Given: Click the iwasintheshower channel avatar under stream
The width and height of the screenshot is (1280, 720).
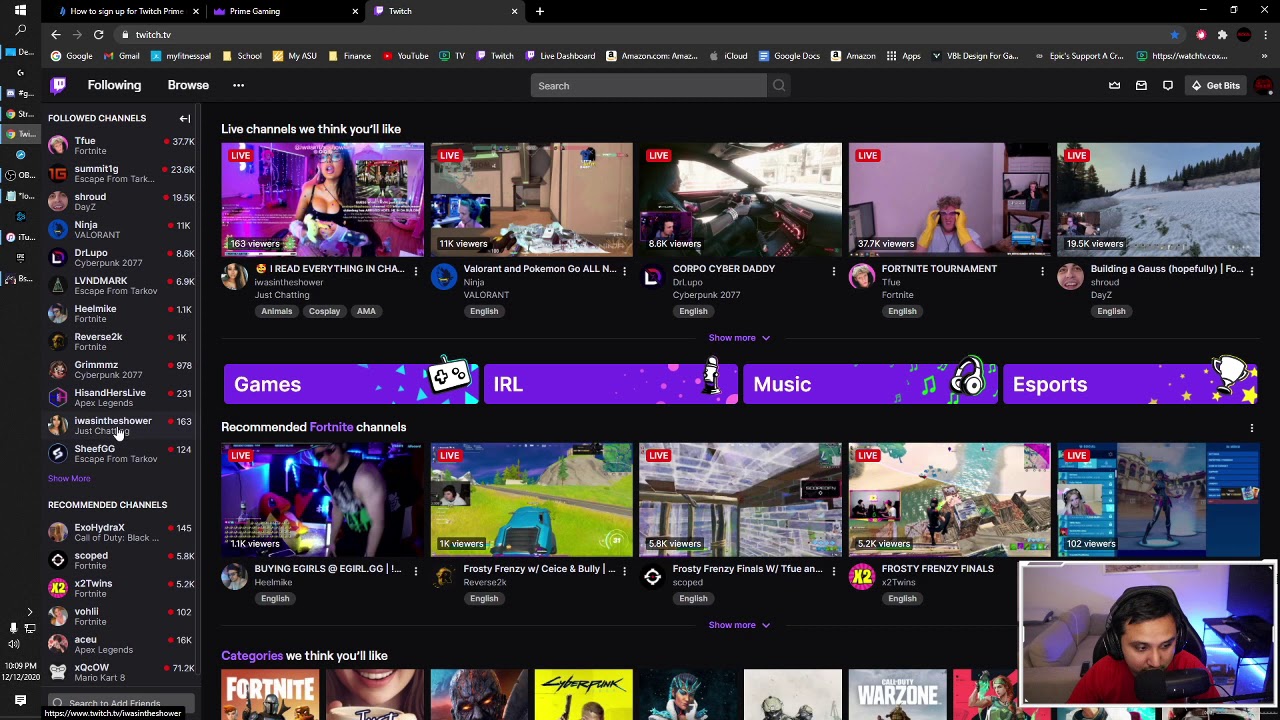Looking at the screenshot, I should click(234, 277).
